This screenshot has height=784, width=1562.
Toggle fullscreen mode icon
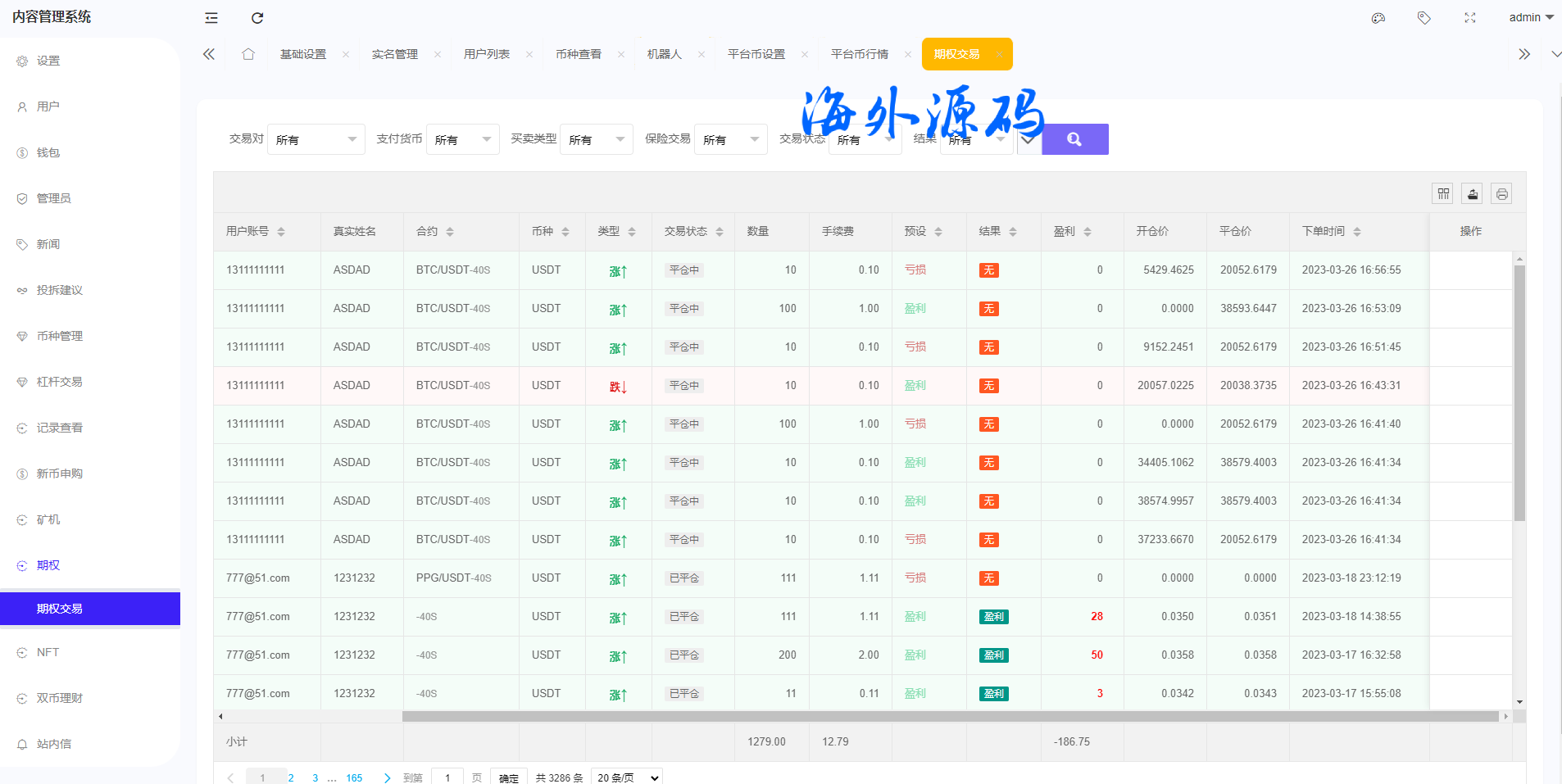point(1470,18)
